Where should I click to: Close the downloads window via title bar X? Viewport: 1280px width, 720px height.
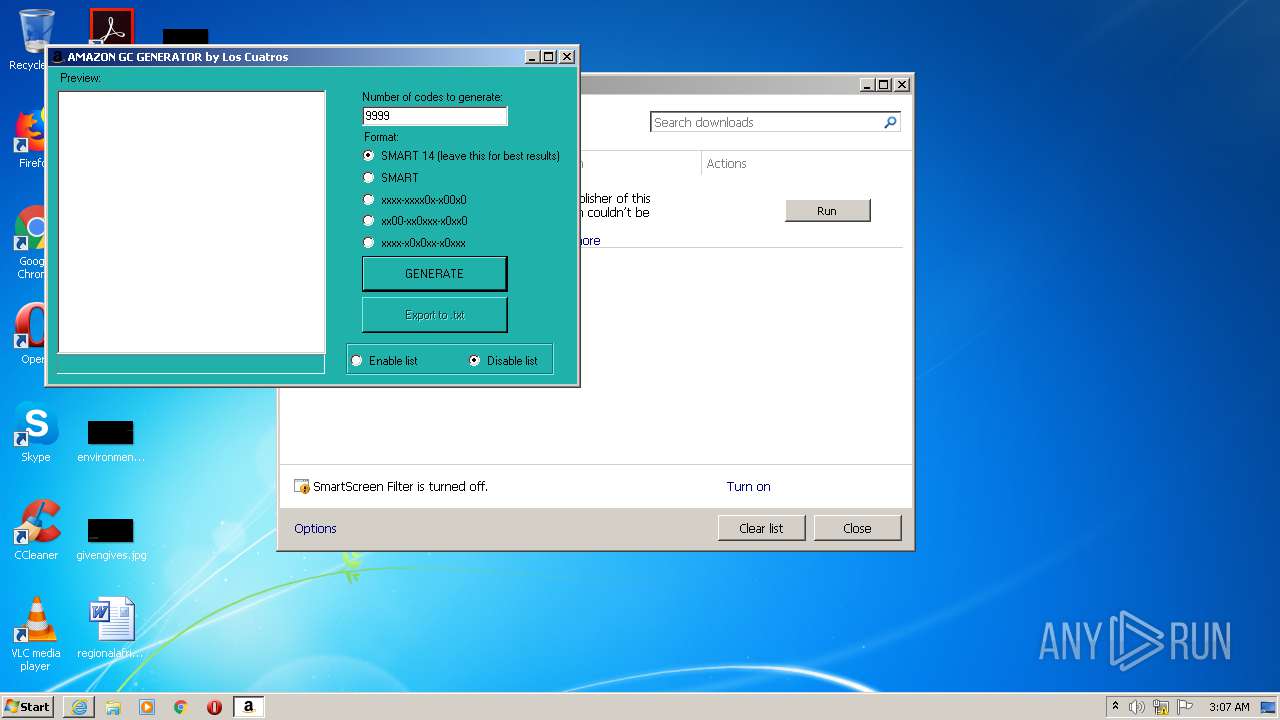902,85
